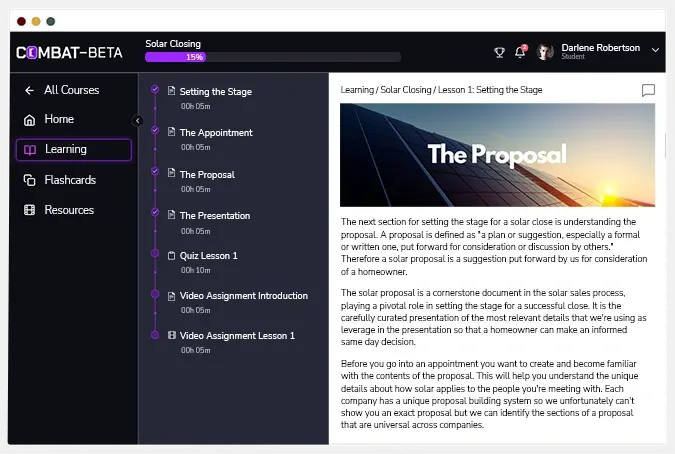Open Video Assignment Introduction lesson

(x=243, y=296)
